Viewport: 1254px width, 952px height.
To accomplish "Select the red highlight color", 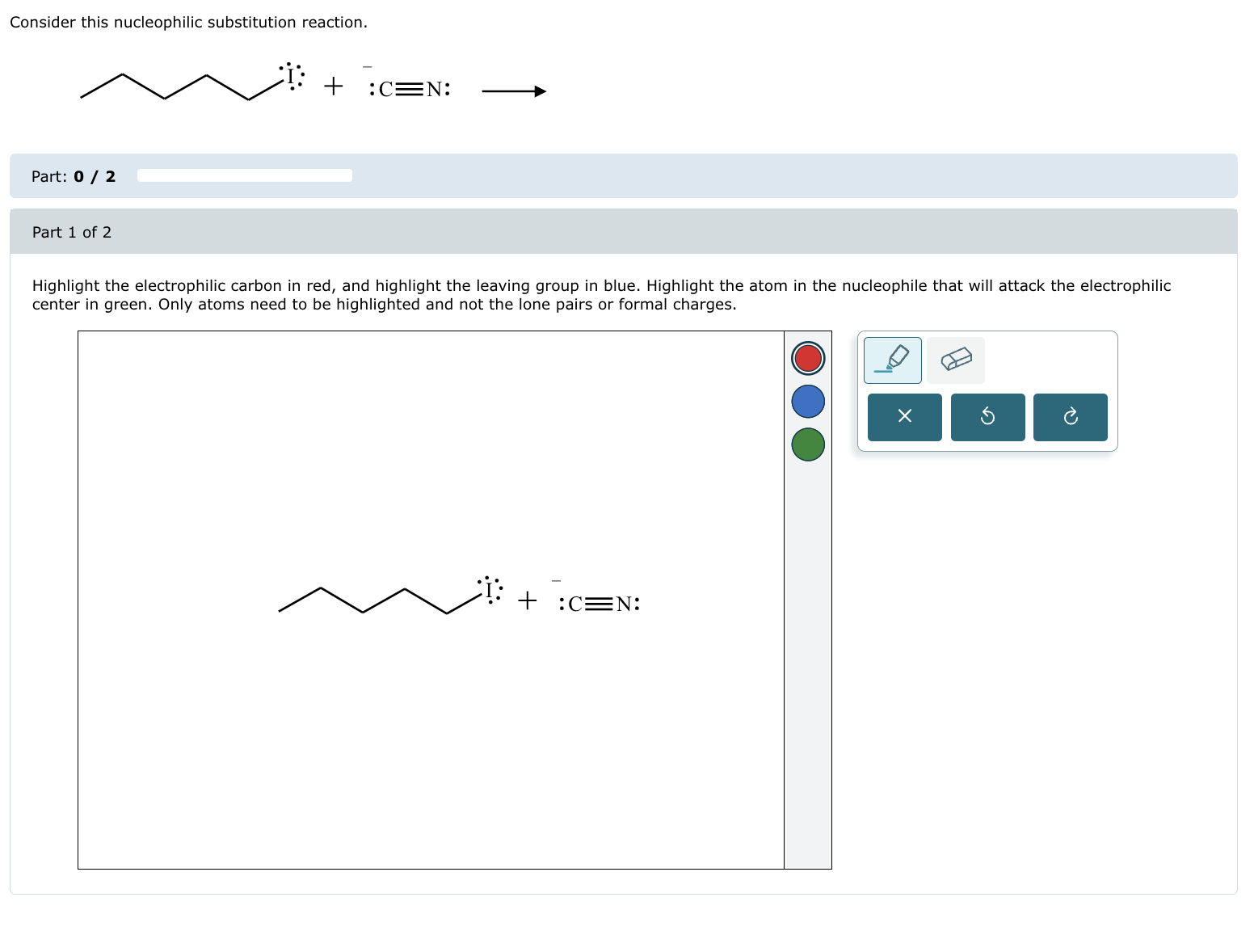I will (x=807, y=358).
